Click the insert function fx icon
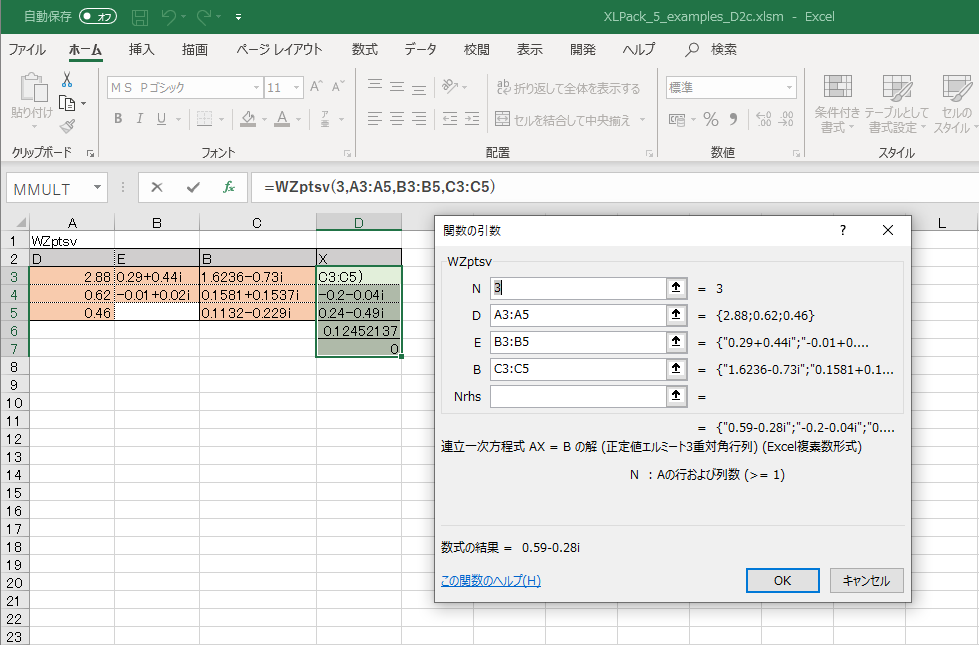979x645 pixels. pyautogui.click(x=228, y=187)
